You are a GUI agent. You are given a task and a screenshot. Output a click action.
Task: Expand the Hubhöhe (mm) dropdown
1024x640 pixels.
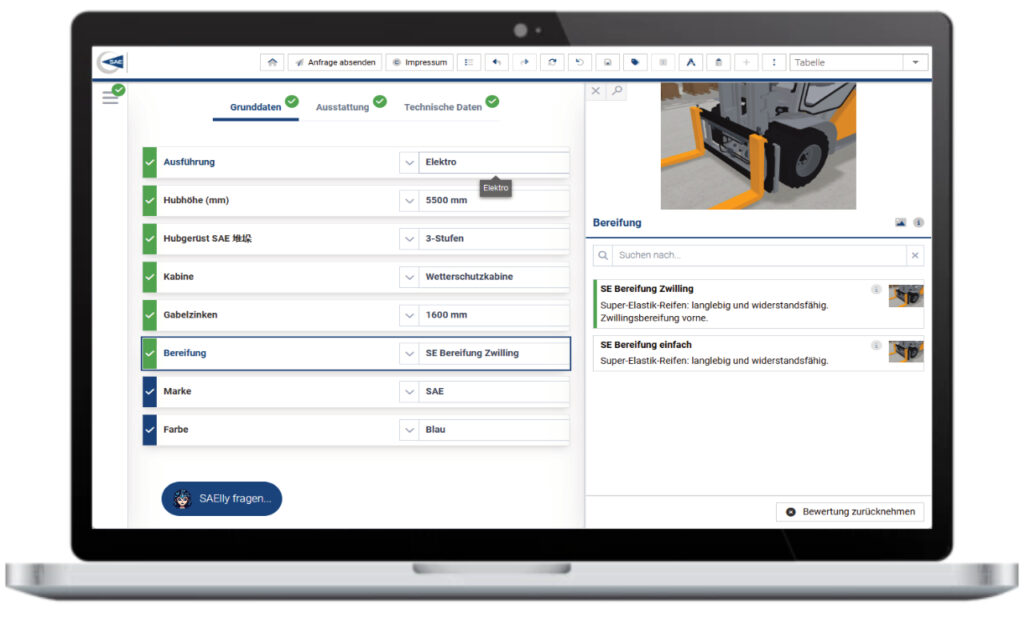(x=409, y=200)
